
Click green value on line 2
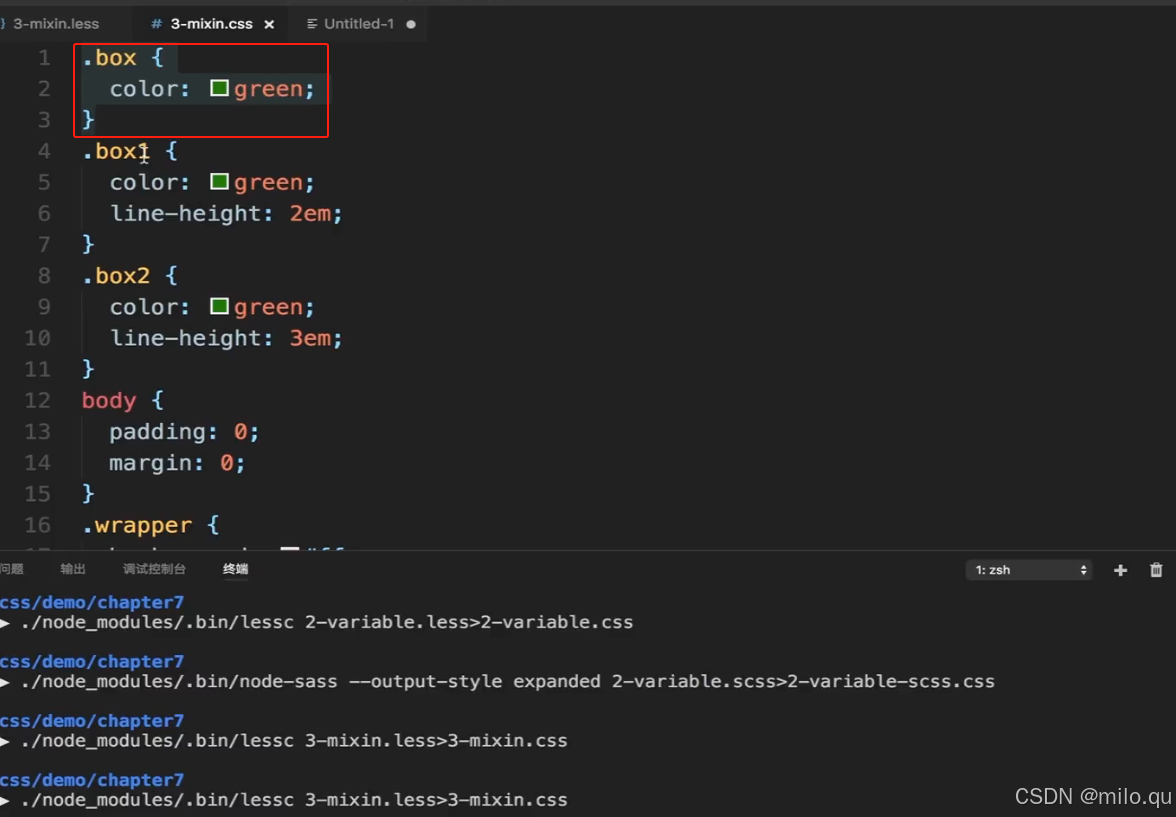pos(268,89)
